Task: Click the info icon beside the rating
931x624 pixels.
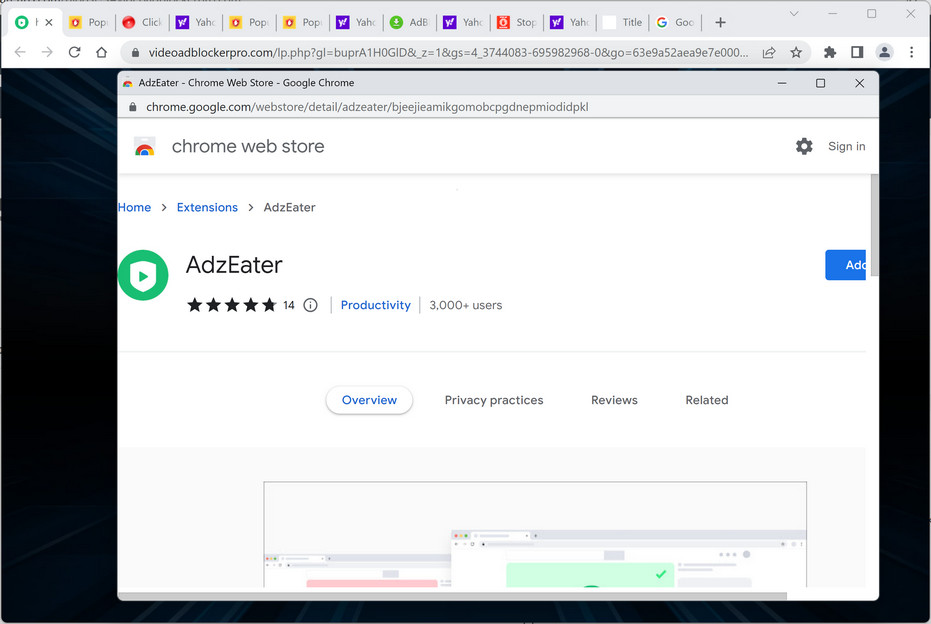Action: 310,305
